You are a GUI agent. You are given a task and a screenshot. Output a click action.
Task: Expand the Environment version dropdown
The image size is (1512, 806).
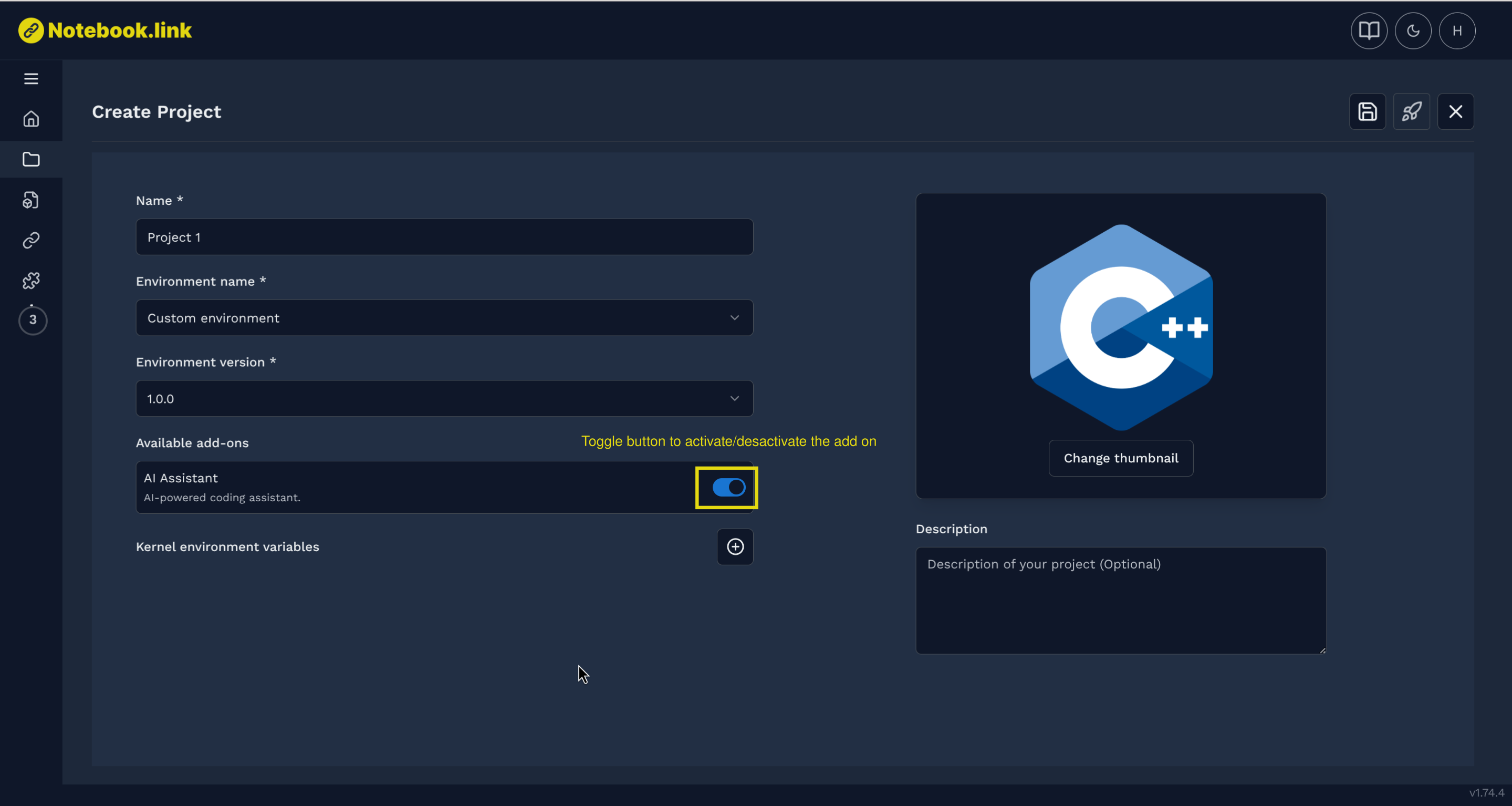click(x=444, y=399)
